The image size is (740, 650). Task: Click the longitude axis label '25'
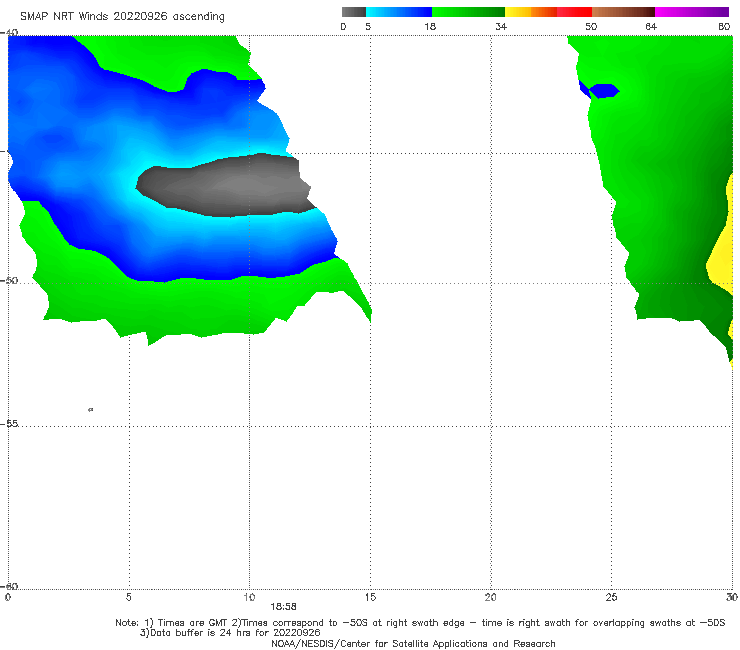pos(611,597)
